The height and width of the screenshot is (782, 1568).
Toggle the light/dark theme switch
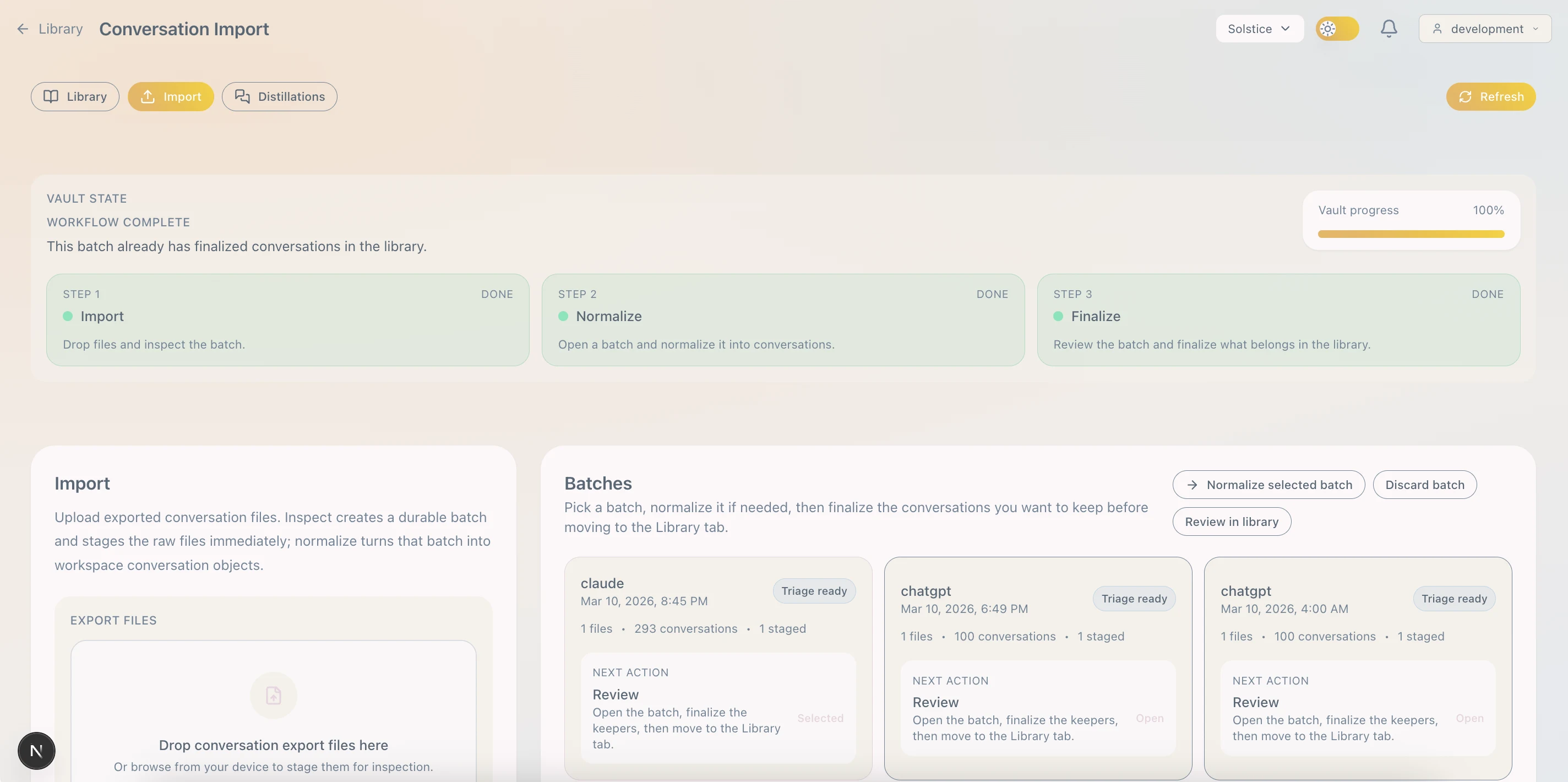click(x=1337, y=28)
